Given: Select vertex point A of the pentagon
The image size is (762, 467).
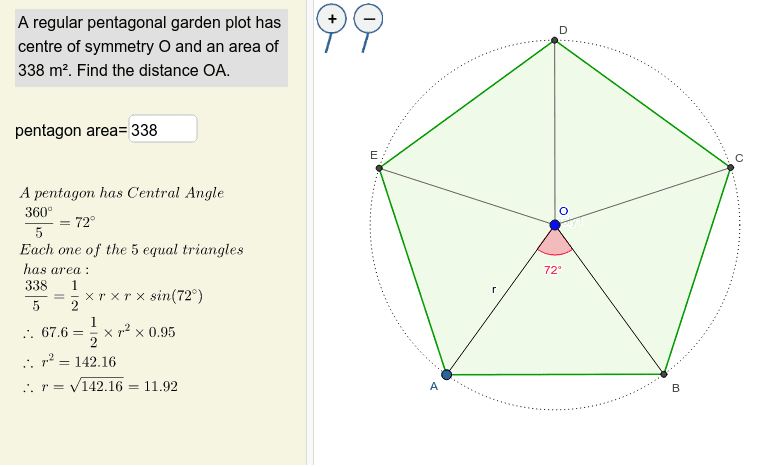Looking at the screenshot, I should click(x=447, y=374).
